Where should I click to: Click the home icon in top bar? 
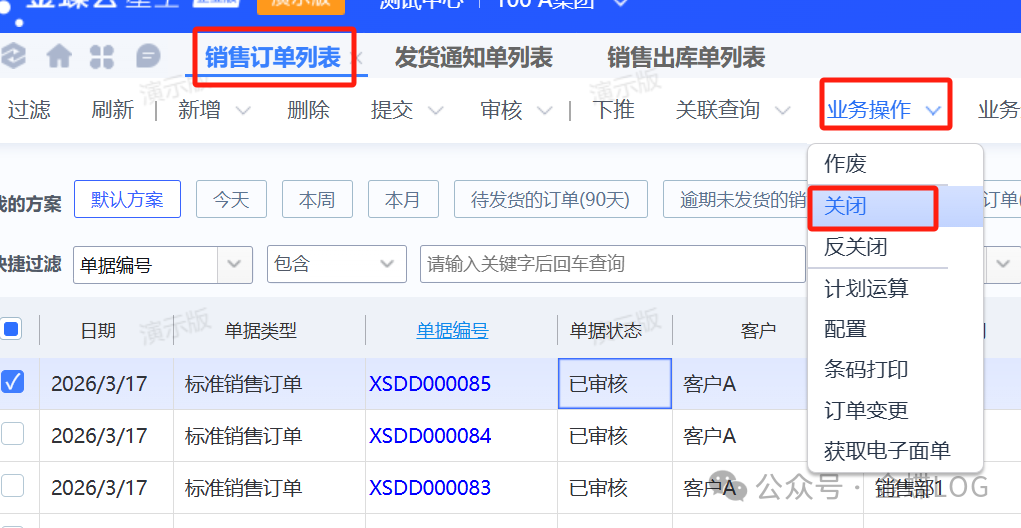(x=59, y=57)
